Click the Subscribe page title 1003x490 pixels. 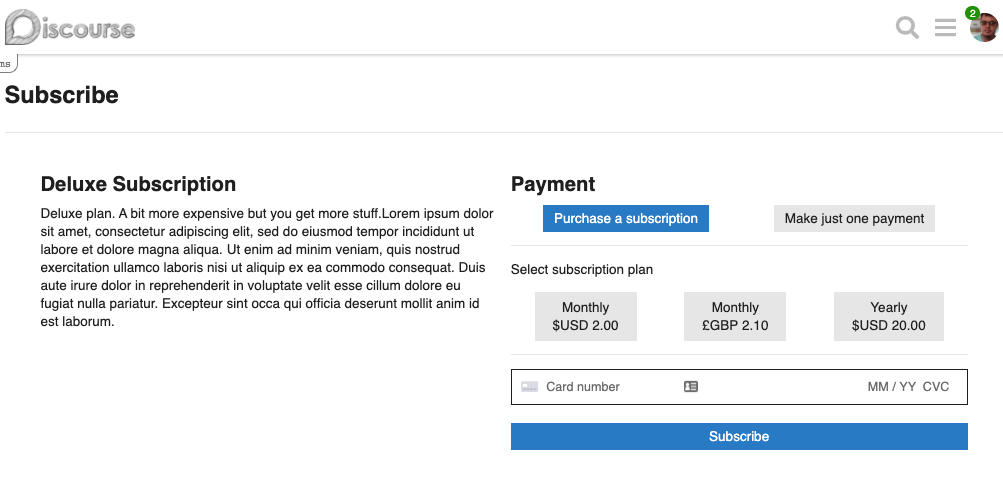[61, 95]
